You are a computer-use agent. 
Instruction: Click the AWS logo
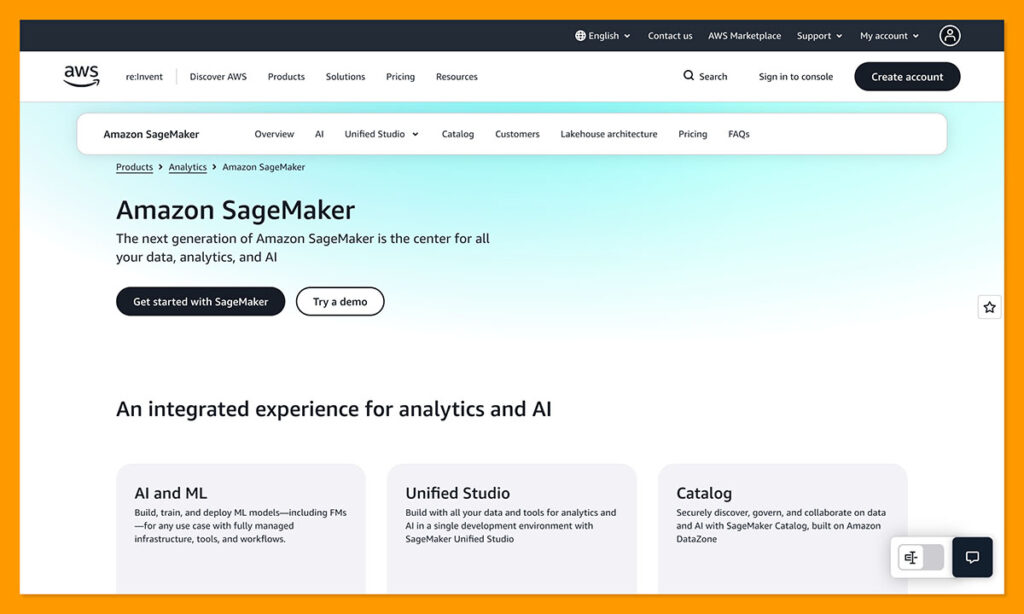pos(82,76)
